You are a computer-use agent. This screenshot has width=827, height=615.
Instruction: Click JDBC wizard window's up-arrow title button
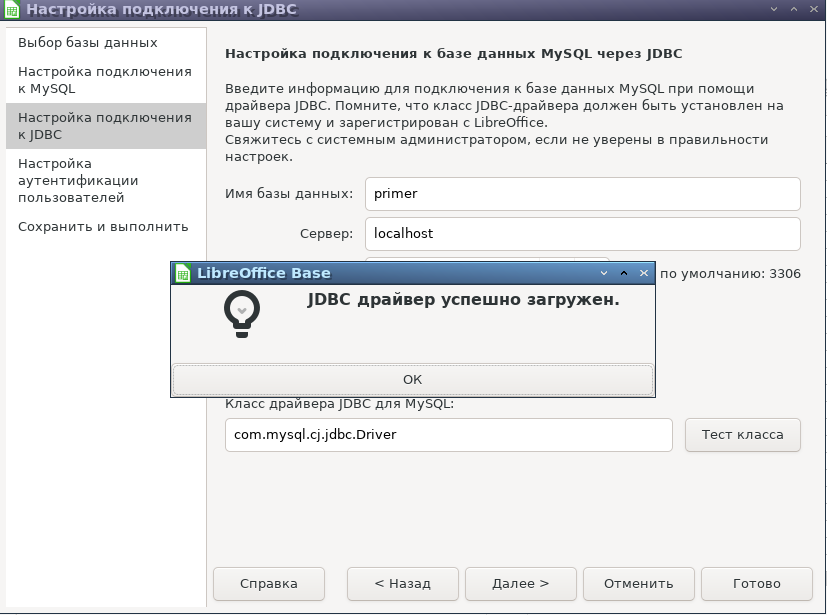794,9
